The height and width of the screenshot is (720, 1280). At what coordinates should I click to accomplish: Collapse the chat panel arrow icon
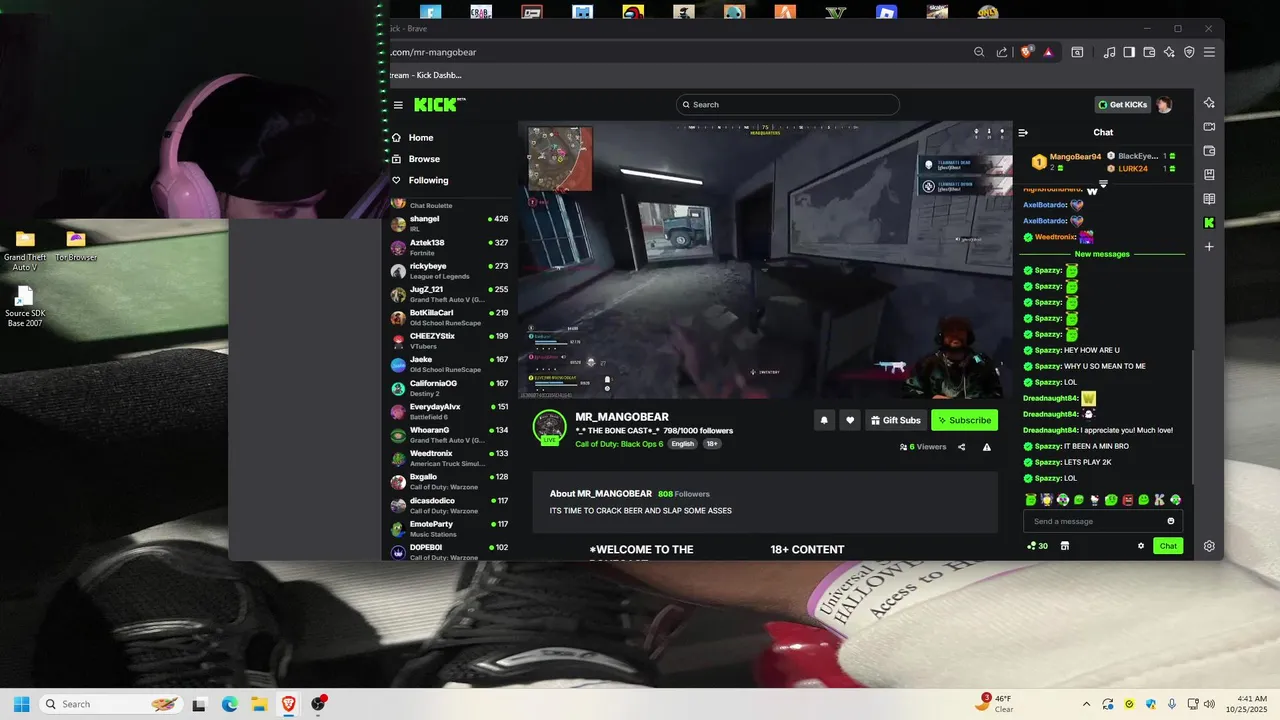1023,132
